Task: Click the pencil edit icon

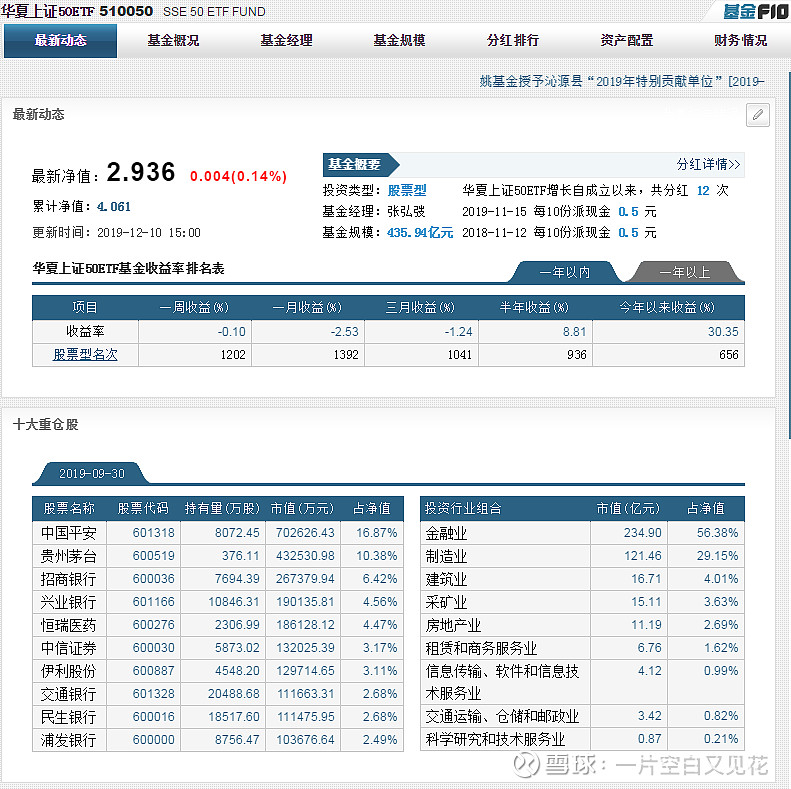Action: [x=757, y=115]
